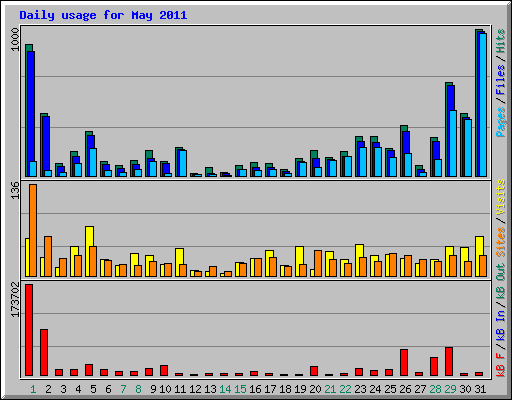Click the red kB bar for day 26

[x=404, y=363]
